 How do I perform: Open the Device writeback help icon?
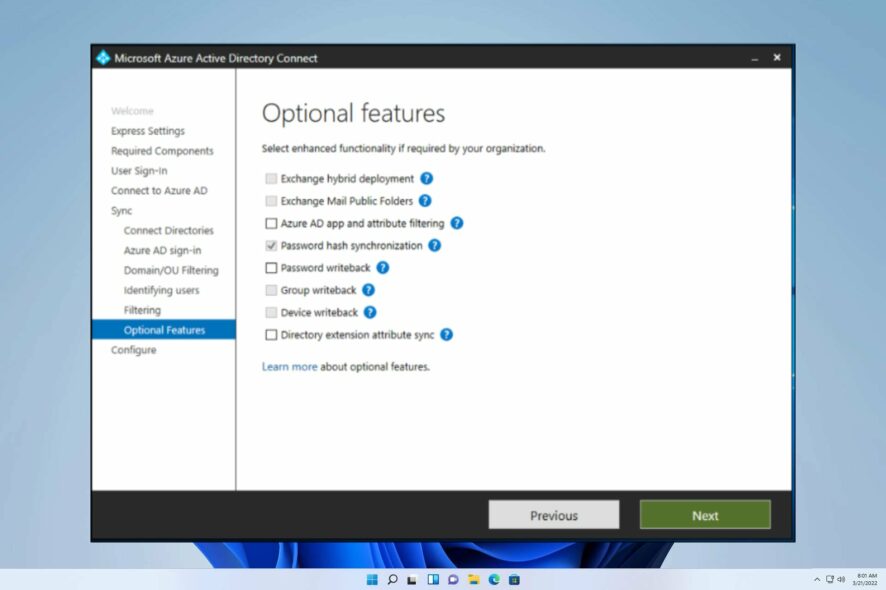[370, 313]
